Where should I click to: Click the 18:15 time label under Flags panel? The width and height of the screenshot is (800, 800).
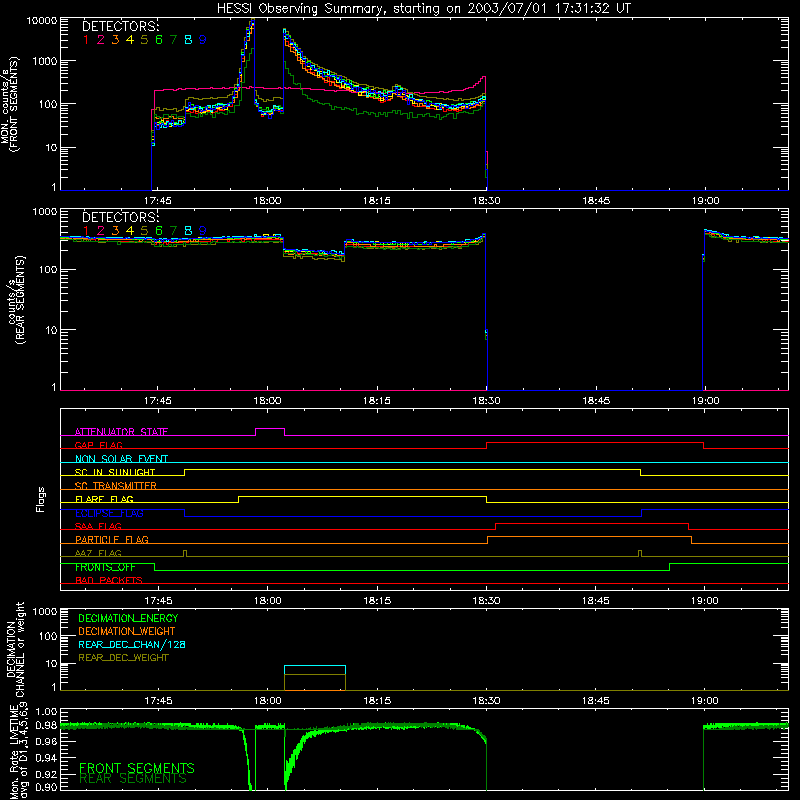click(377, 601)
